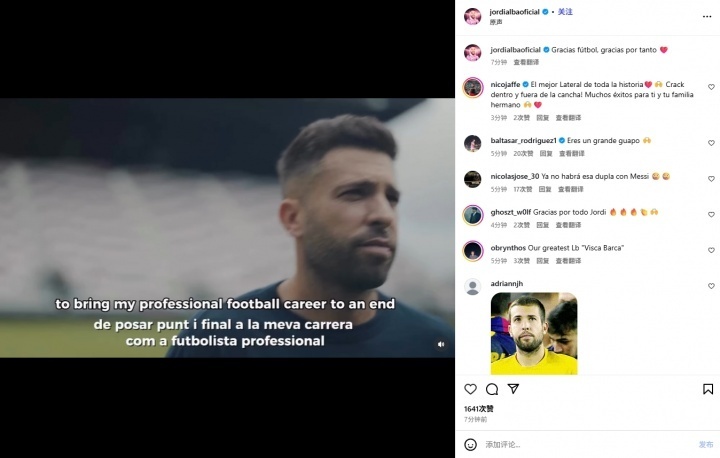Open comments via speech bubble icon
Screen dimensions: 720x458
(492, 389)
